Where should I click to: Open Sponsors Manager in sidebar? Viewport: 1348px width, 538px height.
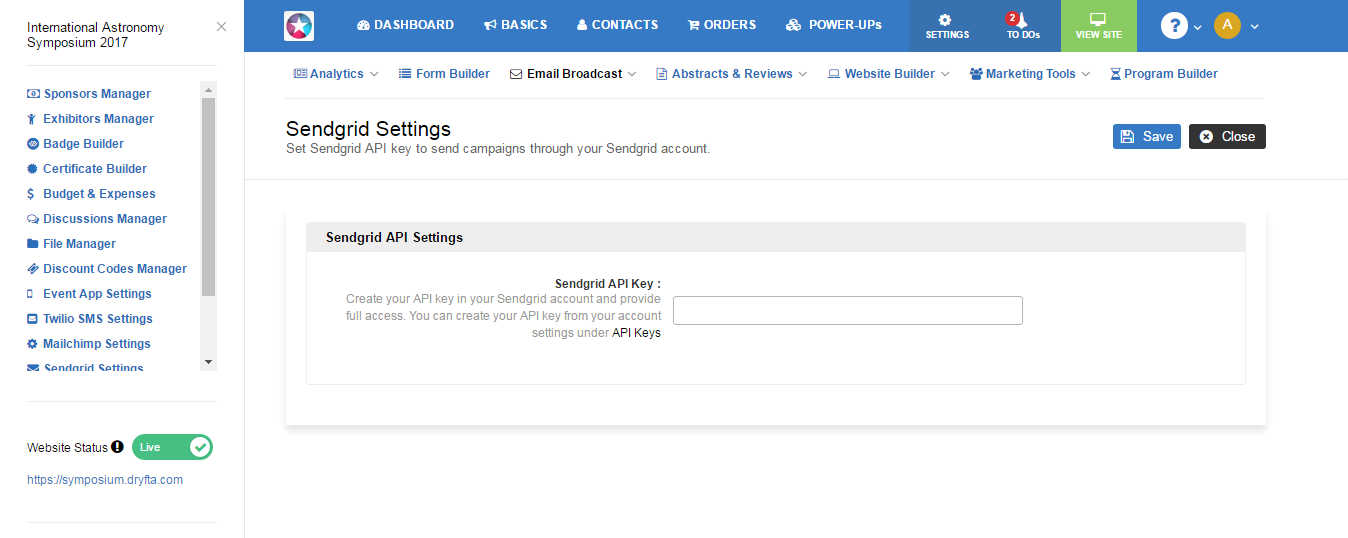pos(89,94)
